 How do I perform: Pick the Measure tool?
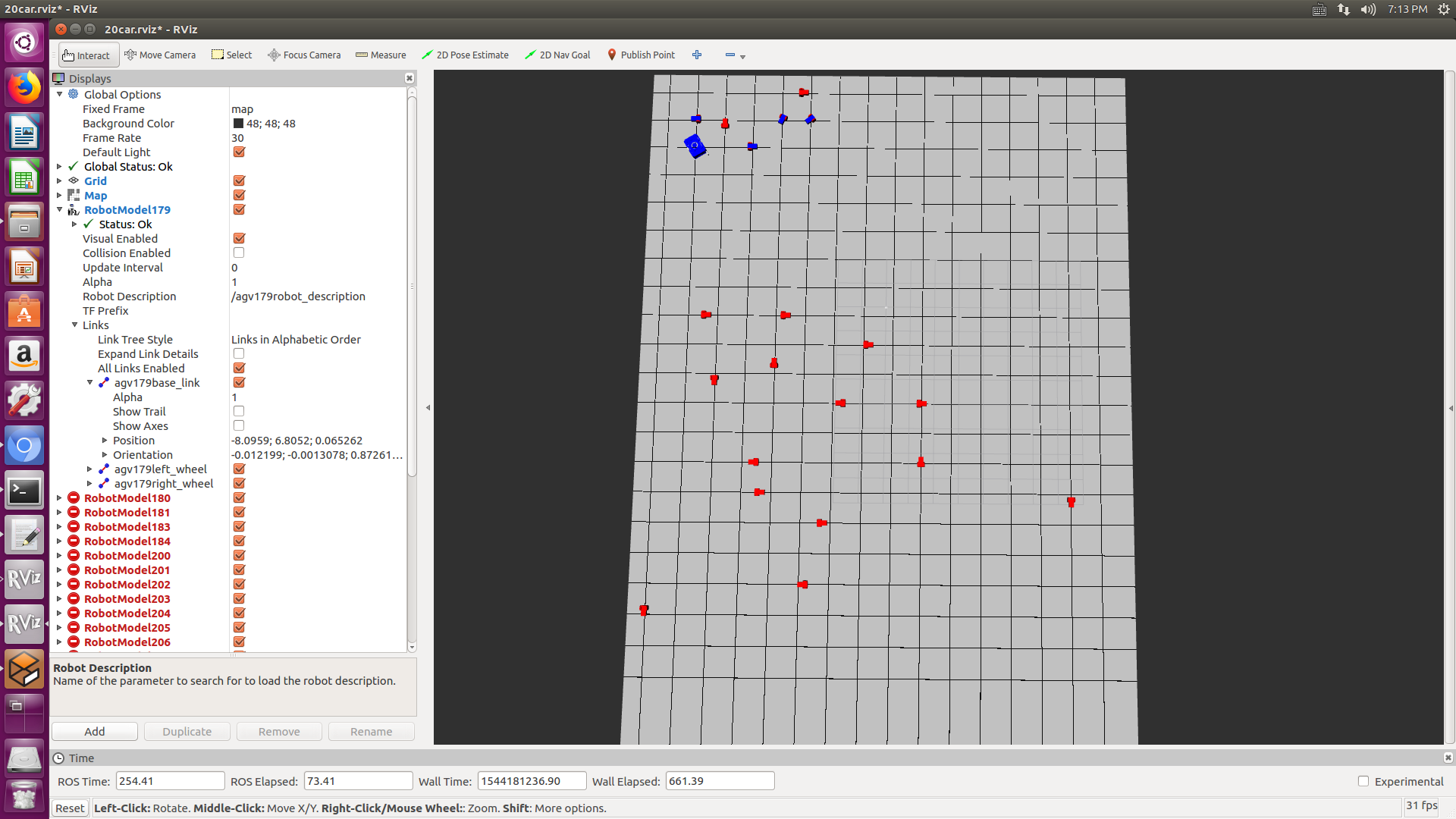pyautogui.click(x=381, y=55)
